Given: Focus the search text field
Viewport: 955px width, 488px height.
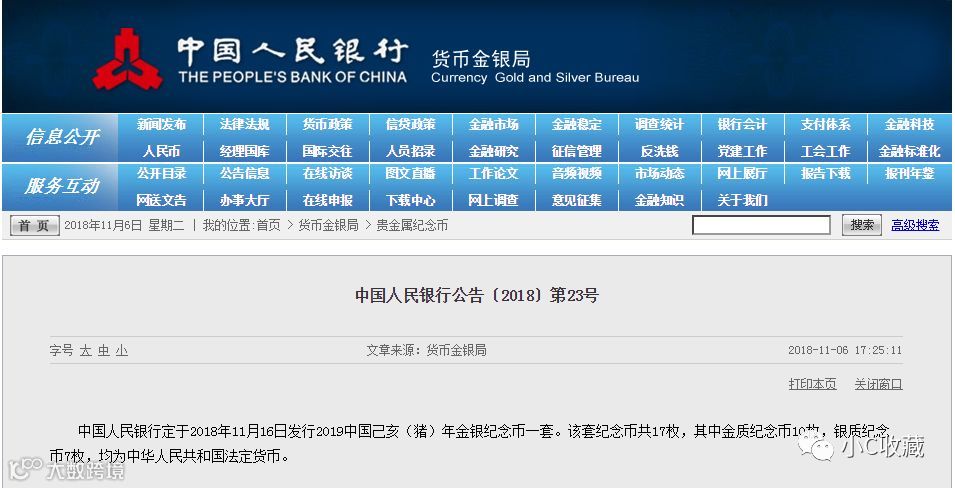Looking at the screenshot, I should [761, 225].
